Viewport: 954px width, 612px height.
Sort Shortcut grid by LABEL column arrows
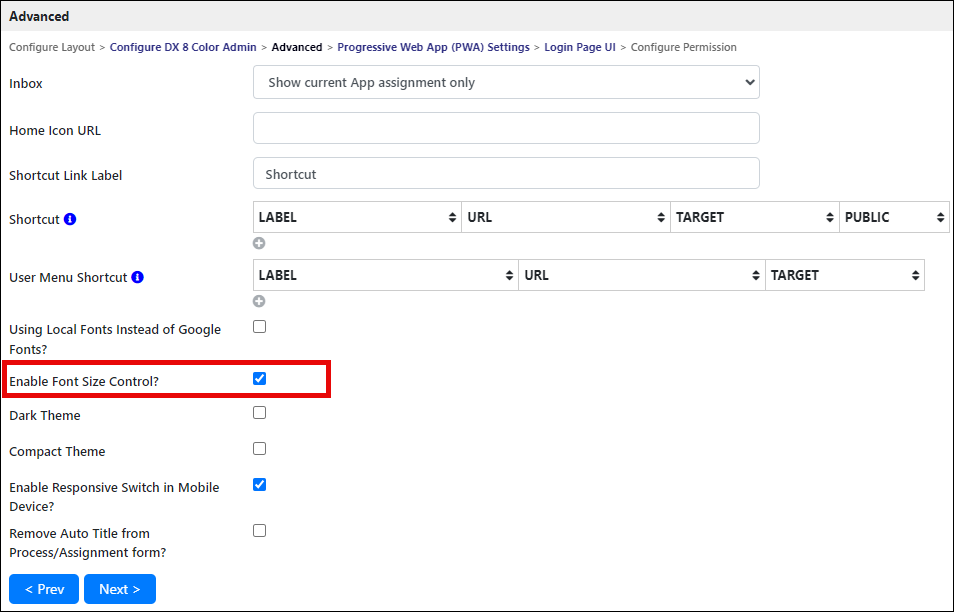pyautogui.click(x=452, y=217)
